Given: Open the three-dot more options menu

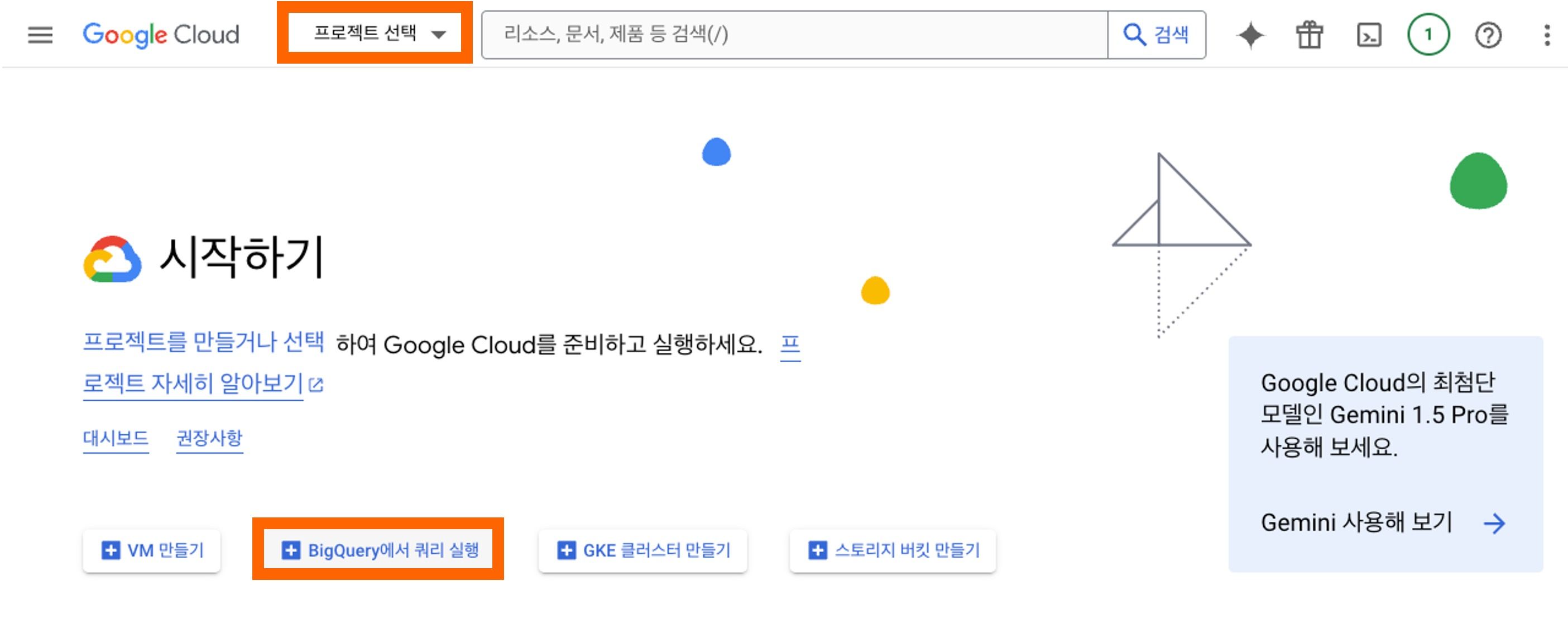Looking at the screenshot, I should coord(1547,35).
